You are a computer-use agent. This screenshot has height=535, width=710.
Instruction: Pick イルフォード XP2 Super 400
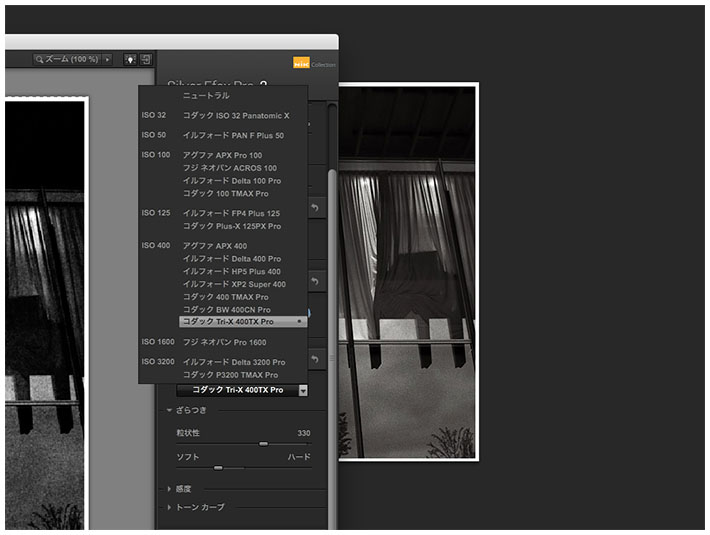click(x=234, y=284)
